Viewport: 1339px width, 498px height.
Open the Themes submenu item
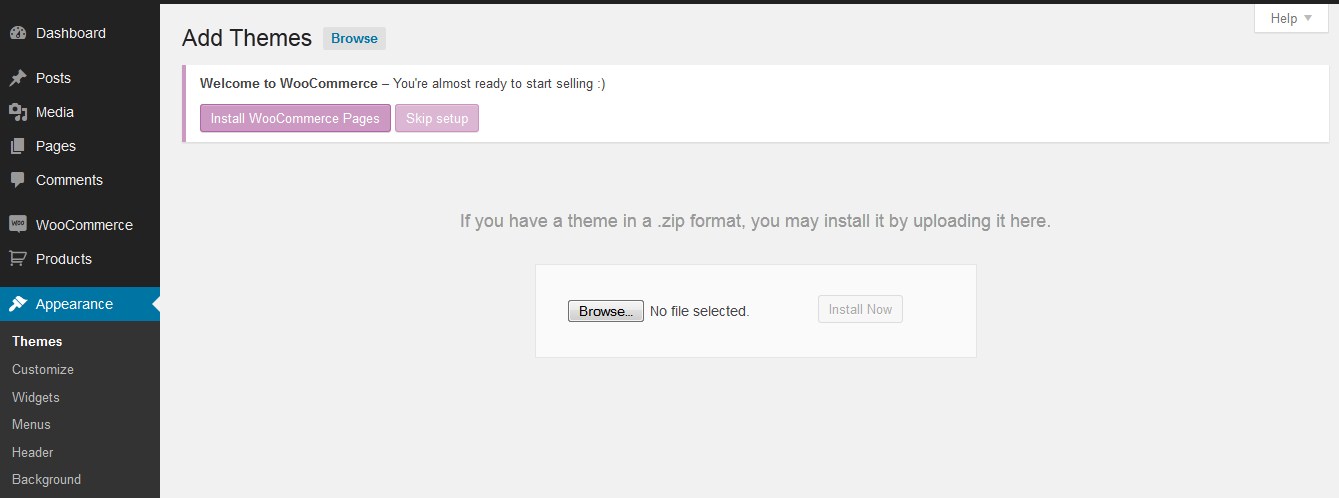coord(37,342)
